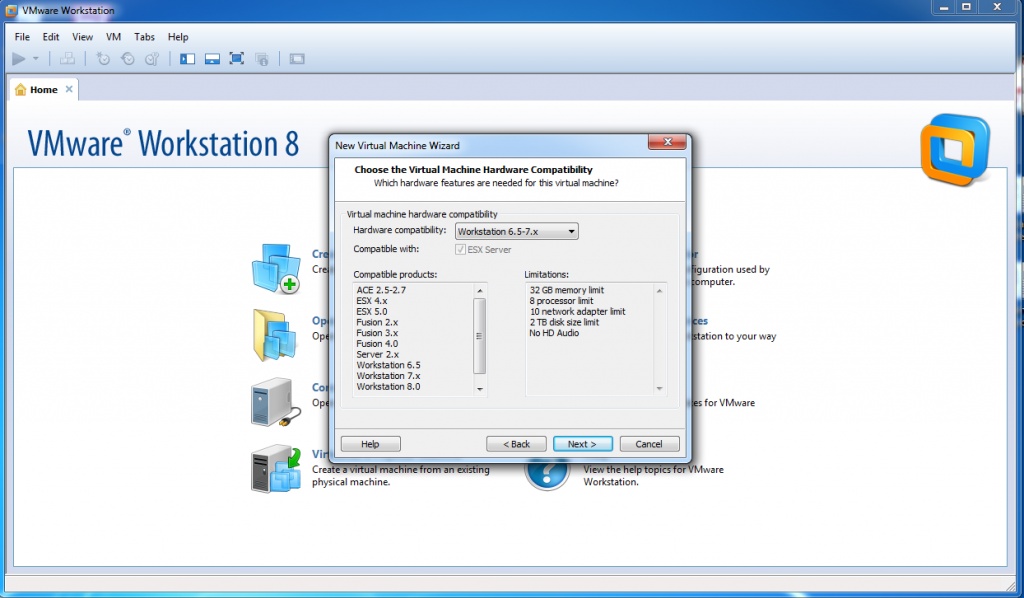Image resolution: width=1024 pixels, height=598 pixels.
Task: Close the New Virtual Machine Wizard dialog
Action: coord(667,142)
